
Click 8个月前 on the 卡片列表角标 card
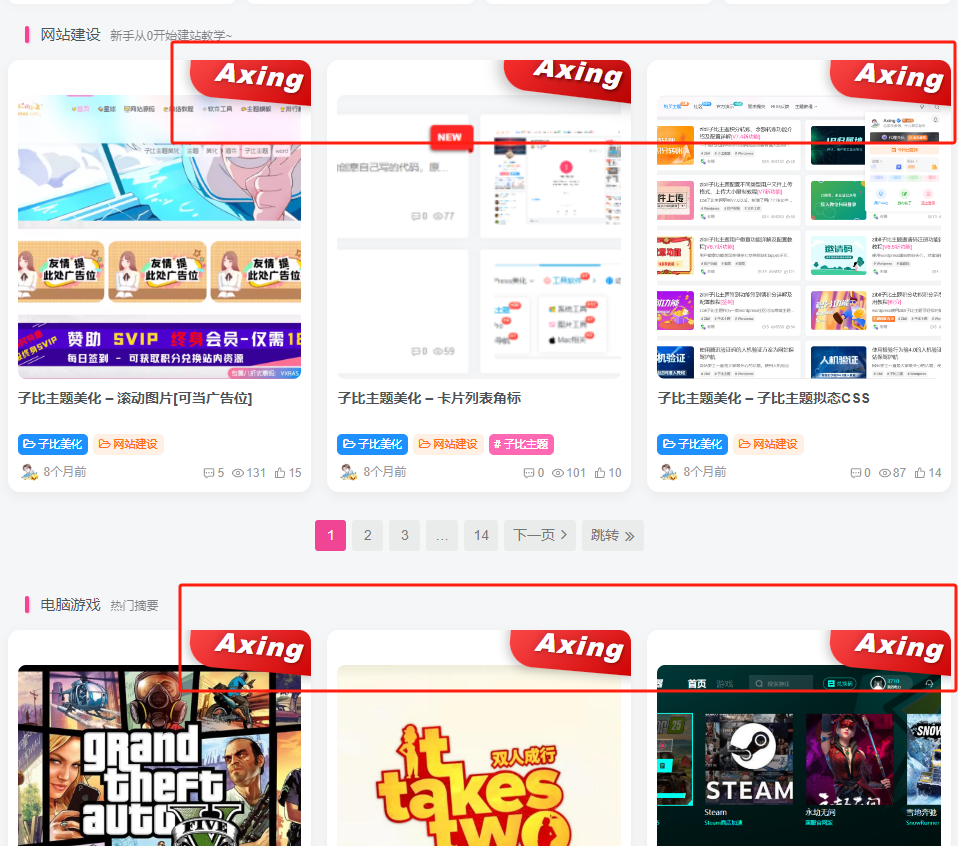click(385, 472)
